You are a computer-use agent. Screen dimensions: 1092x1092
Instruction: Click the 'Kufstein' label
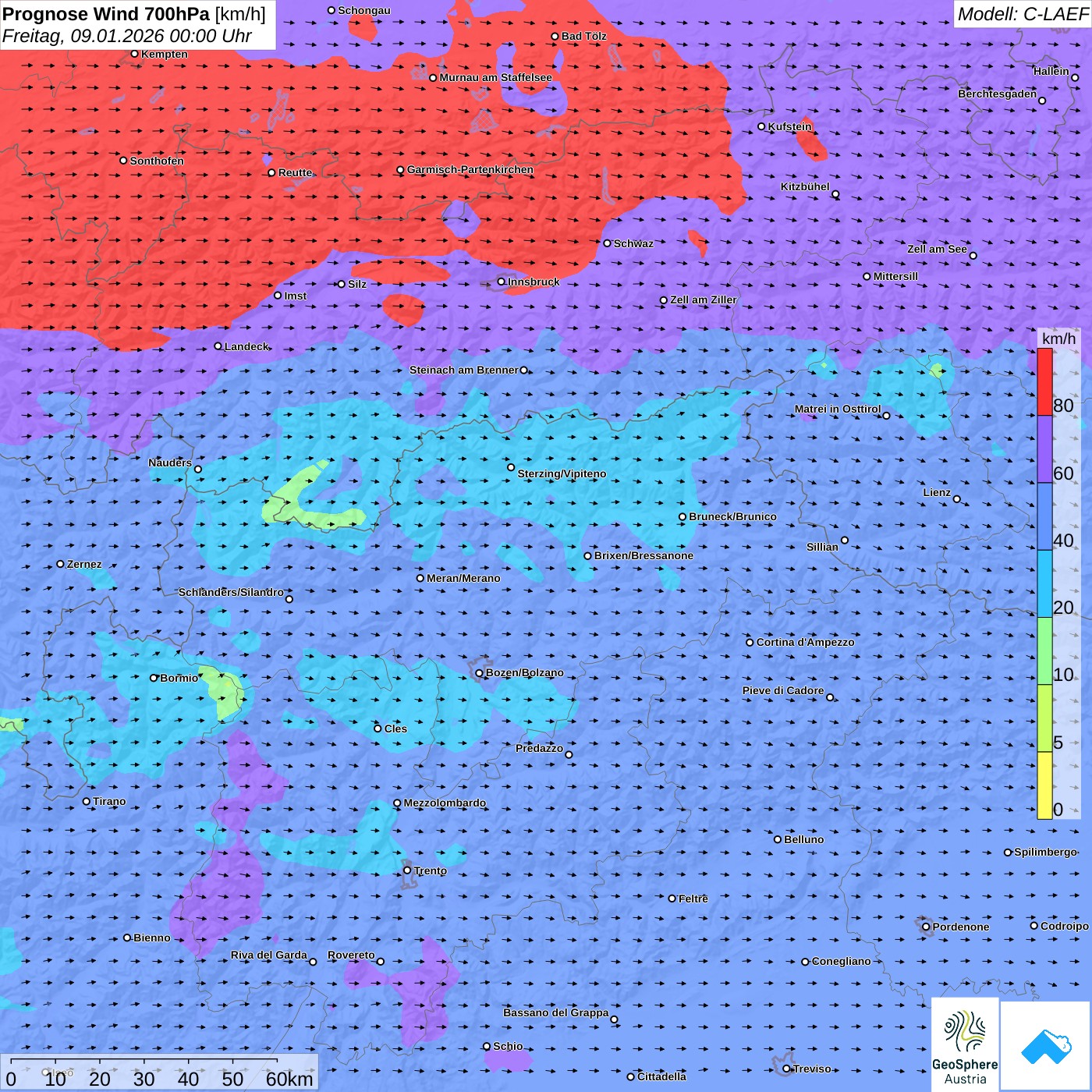[x=789, y=126]
